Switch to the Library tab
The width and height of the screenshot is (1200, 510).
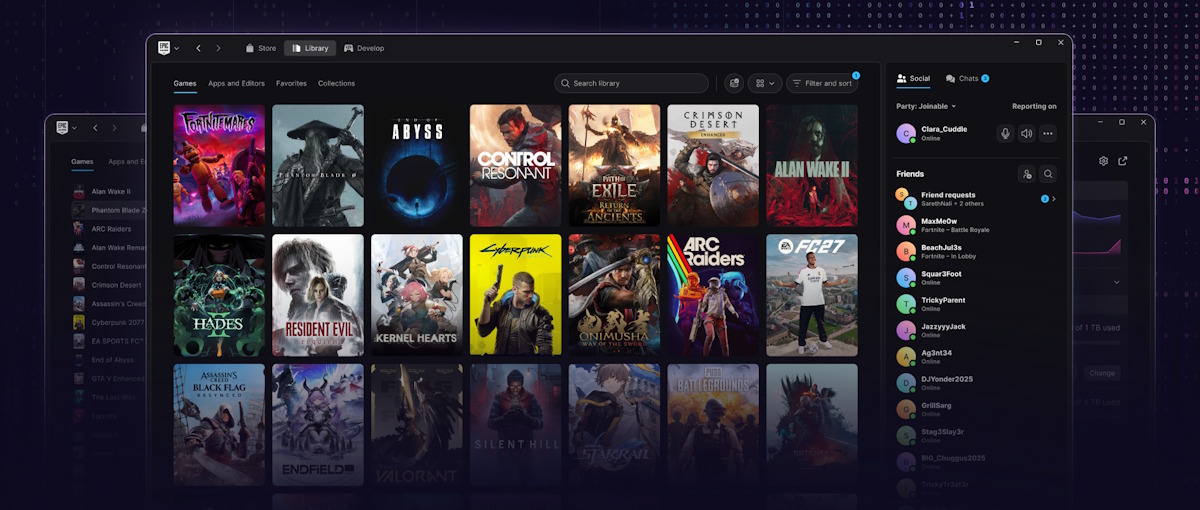coord(309,48)
